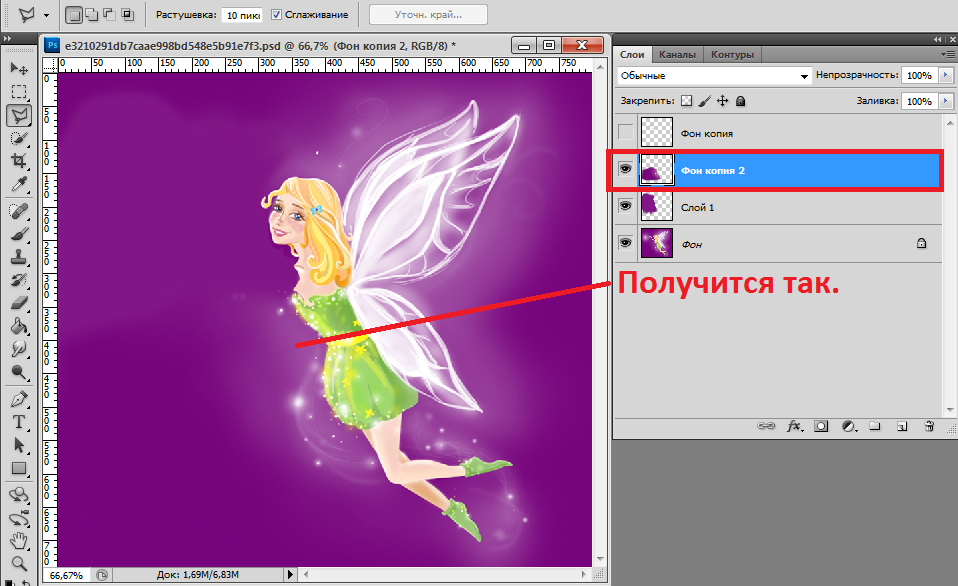
Task: Hide the Слой 1 layer
Action: (x=626, y=206)
